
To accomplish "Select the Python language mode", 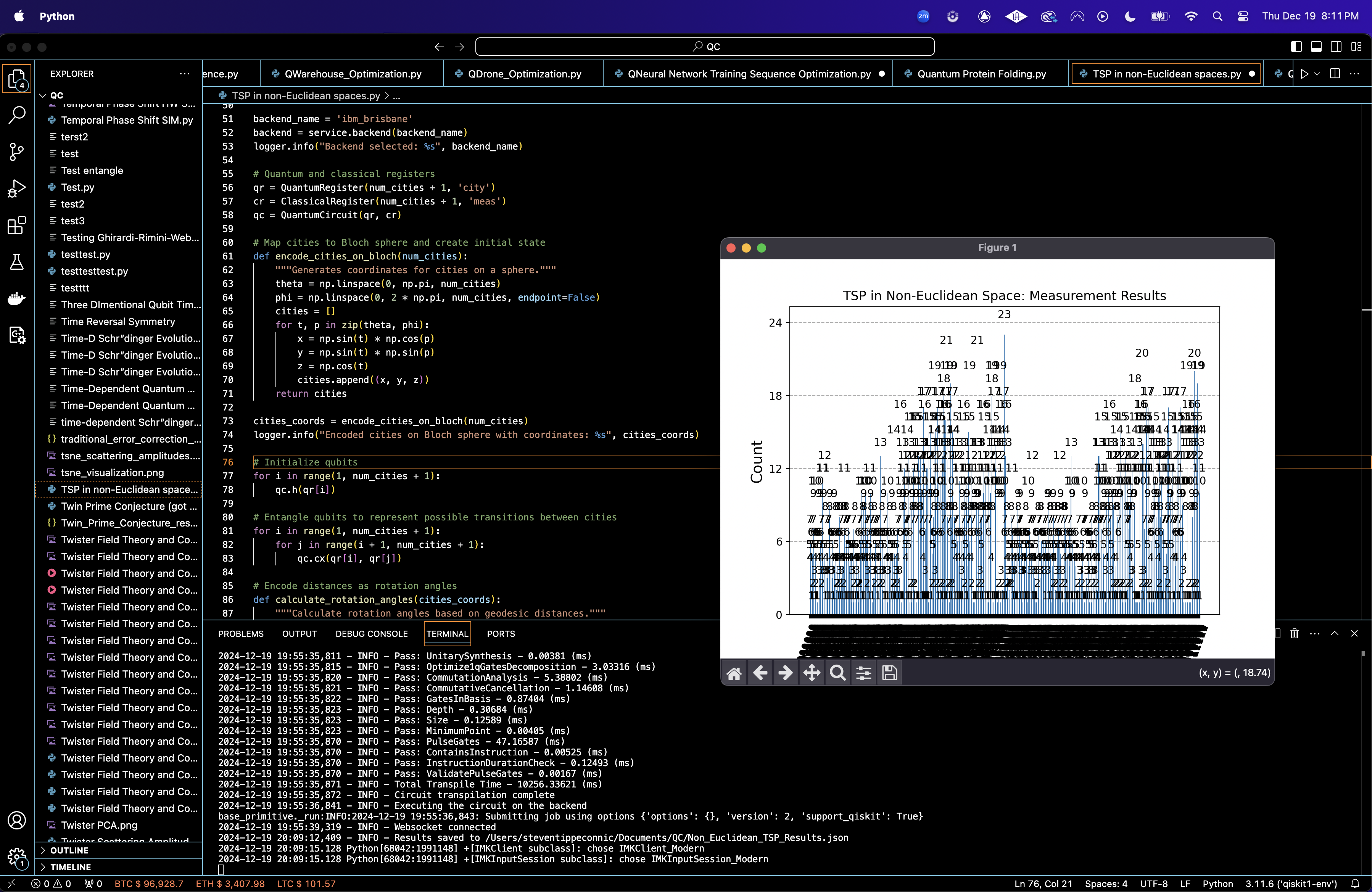I will coord(1217,883).
